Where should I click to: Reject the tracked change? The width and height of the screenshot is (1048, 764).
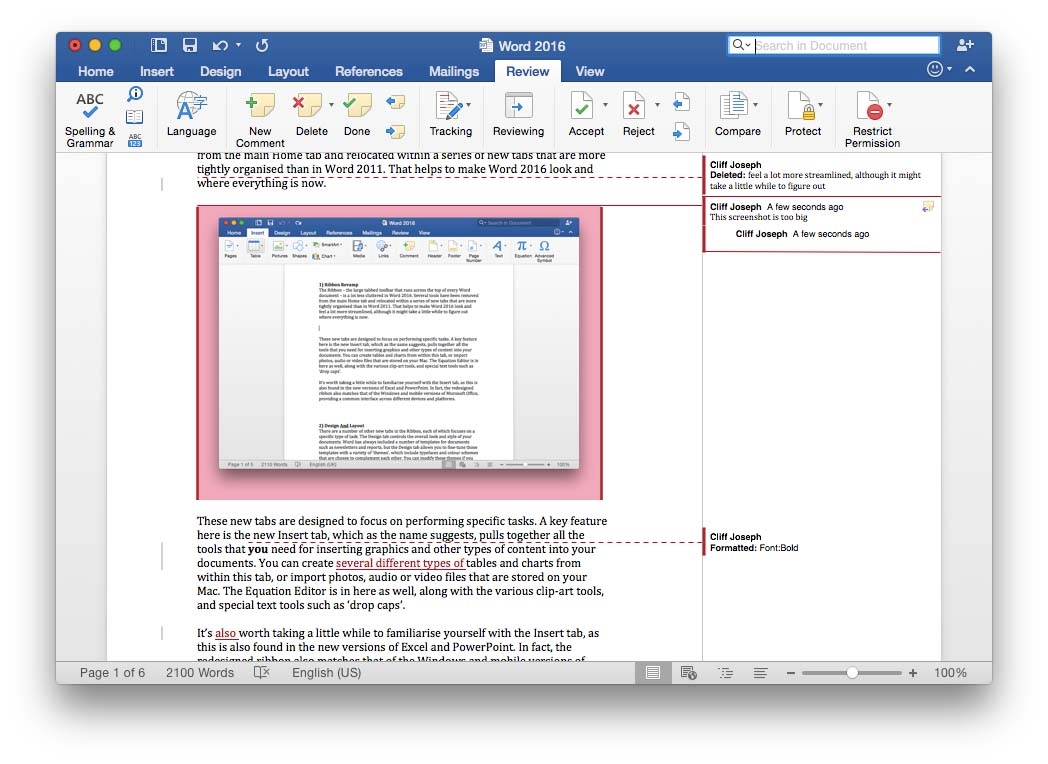(638, 114)
